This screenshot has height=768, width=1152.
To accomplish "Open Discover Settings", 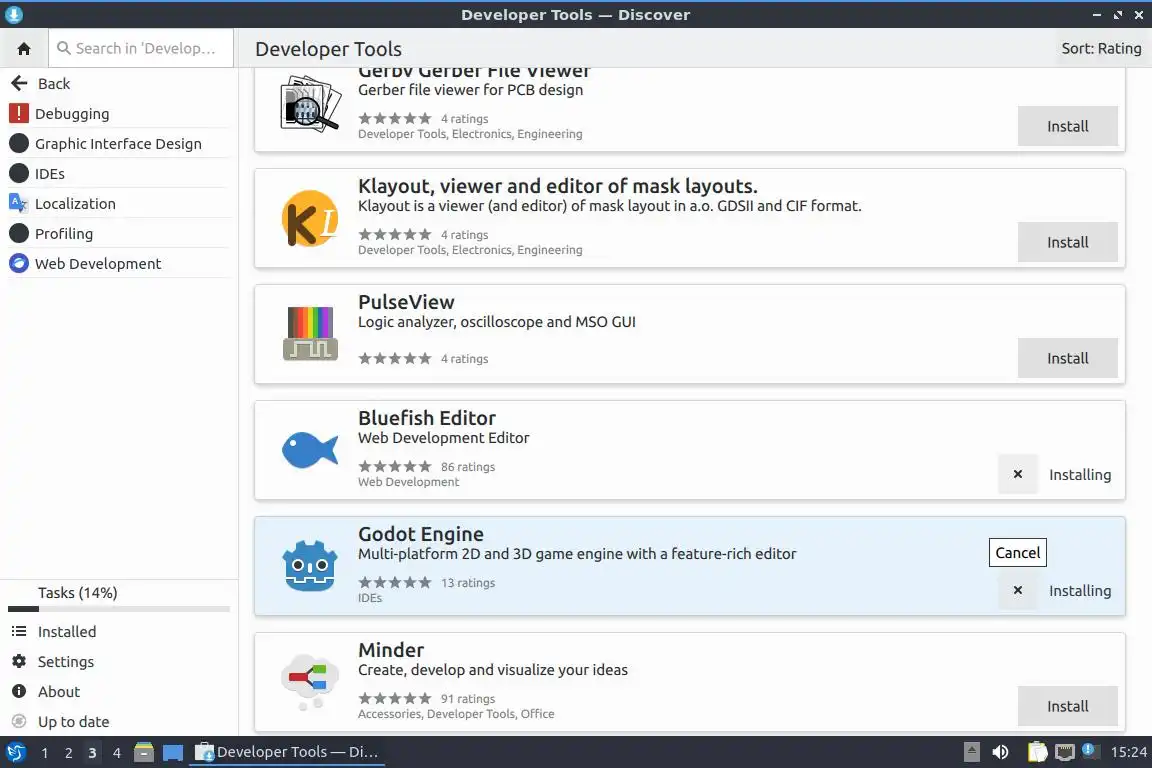I will 119,662.
